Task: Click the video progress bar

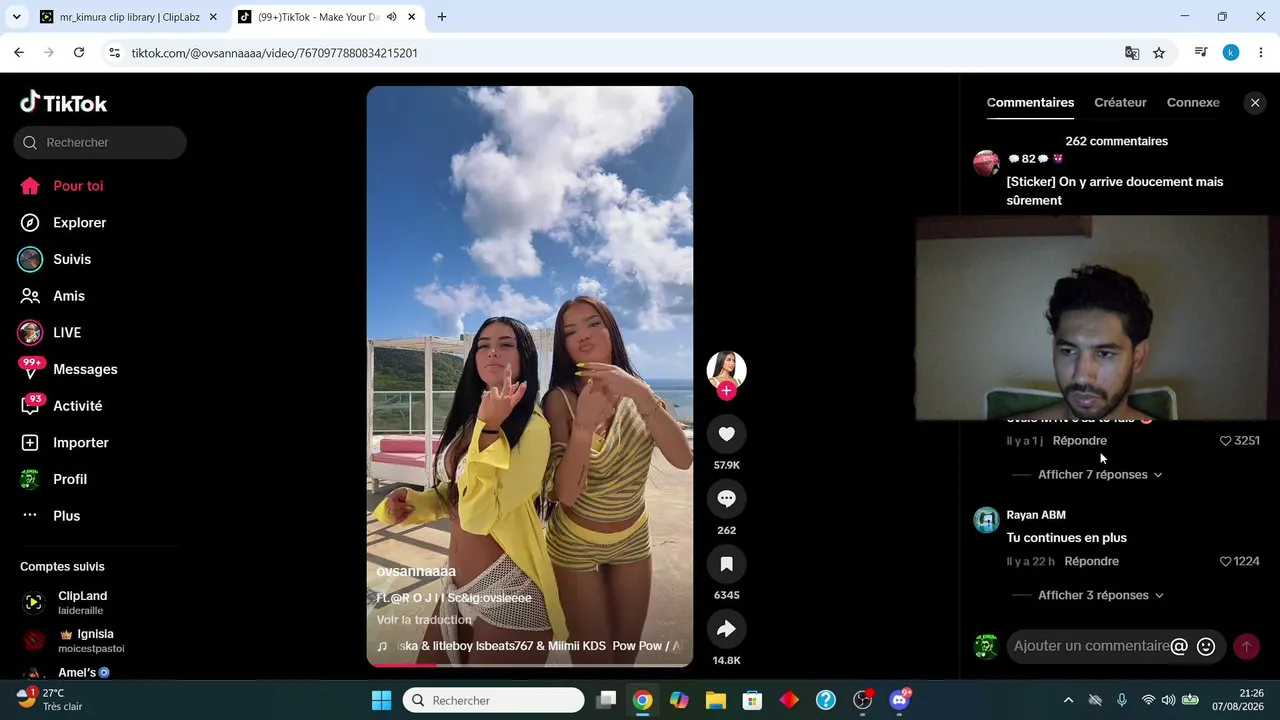Action: [x=530, y=664]
